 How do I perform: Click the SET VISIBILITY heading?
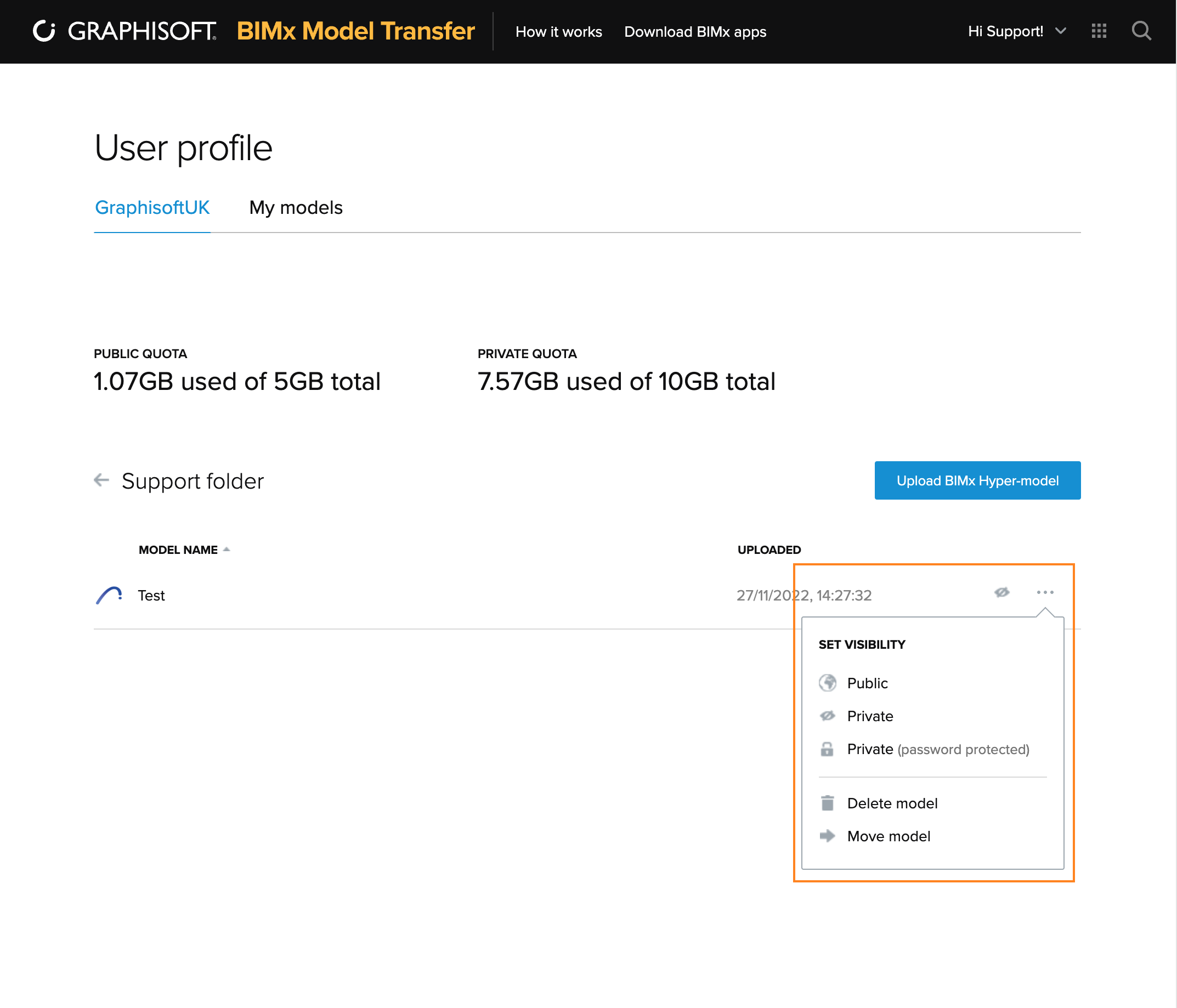(x=862, y=644)
